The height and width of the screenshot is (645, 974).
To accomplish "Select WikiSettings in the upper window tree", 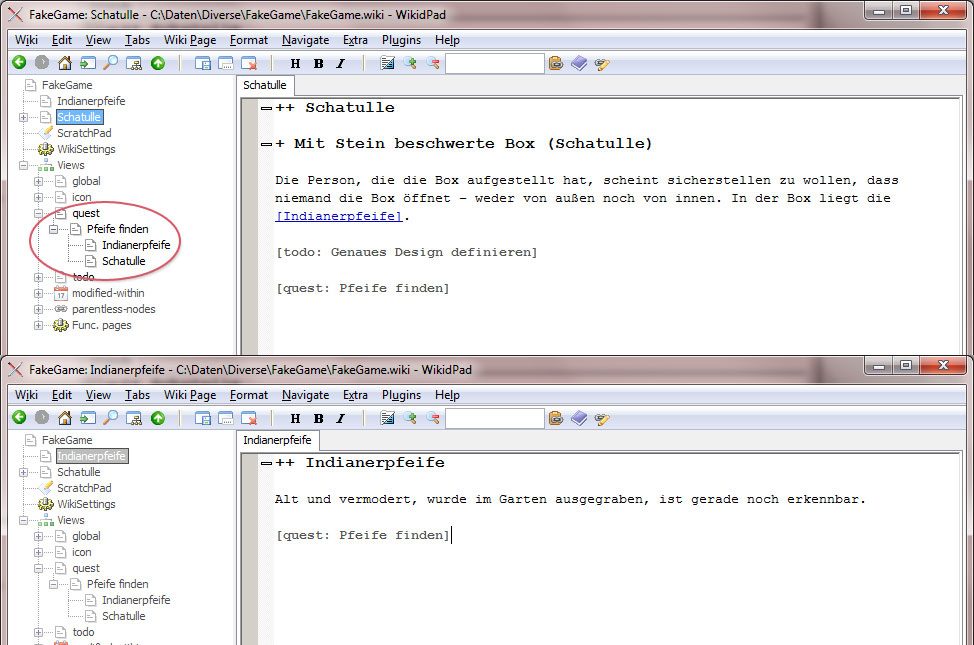I will pyautogui.click(x=86, y=149).
